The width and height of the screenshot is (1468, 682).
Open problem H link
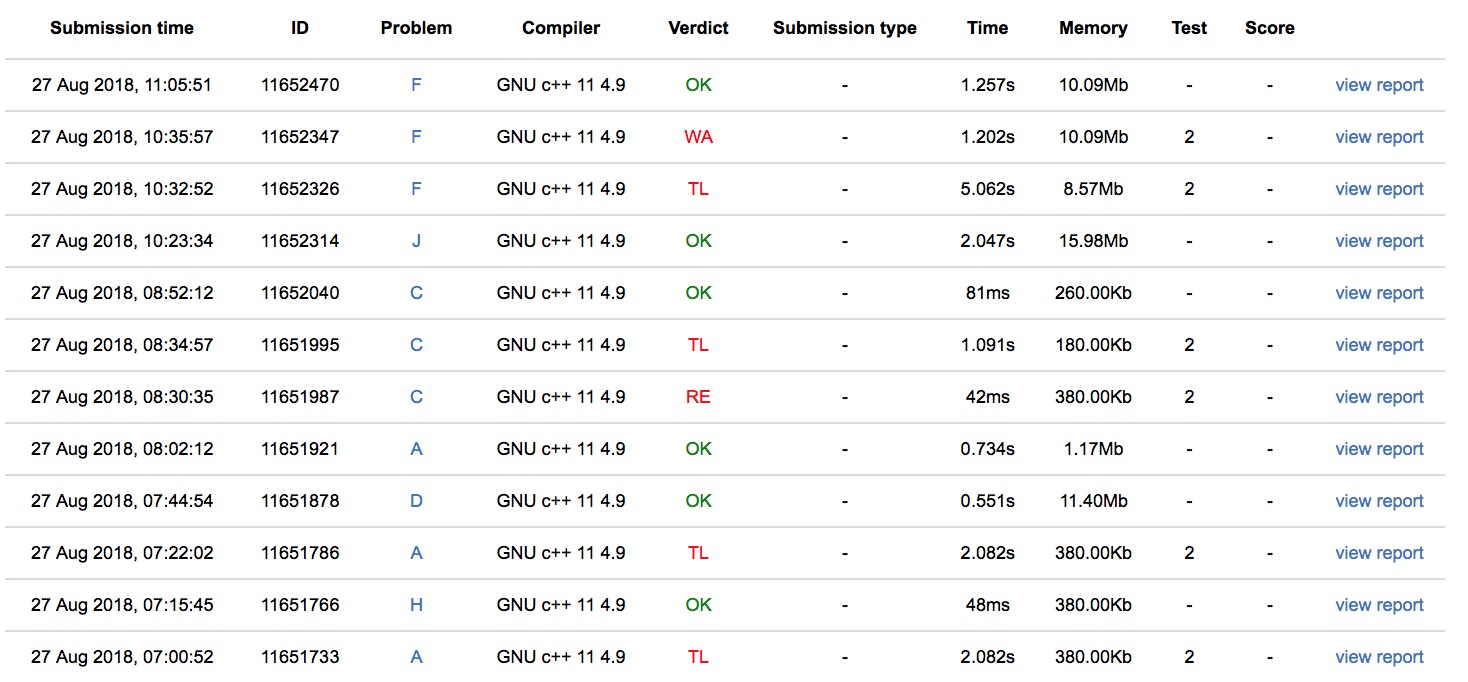416,605
